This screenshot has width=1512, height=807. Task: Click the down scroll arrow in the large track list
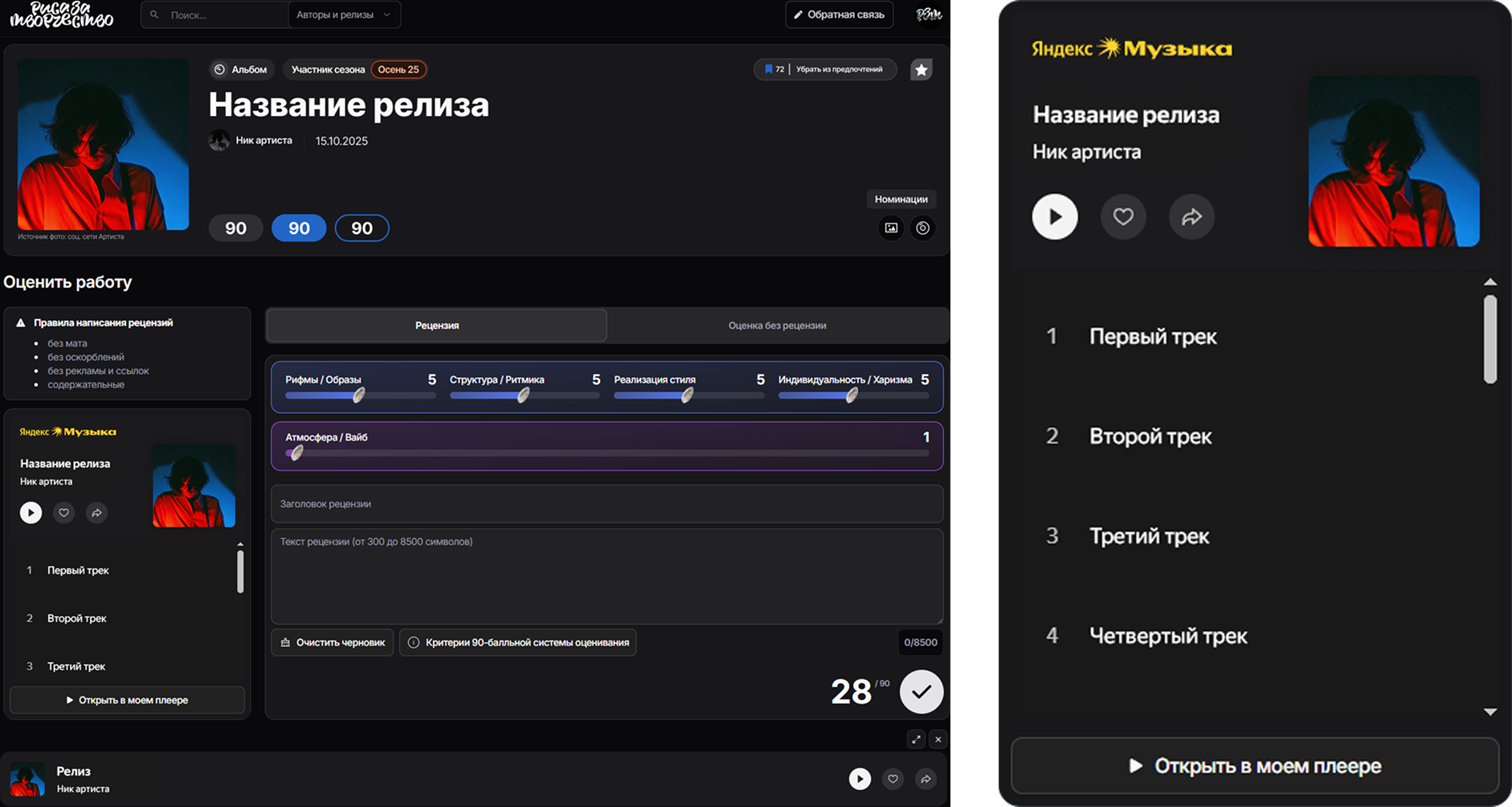click(x=1490, y=711)
